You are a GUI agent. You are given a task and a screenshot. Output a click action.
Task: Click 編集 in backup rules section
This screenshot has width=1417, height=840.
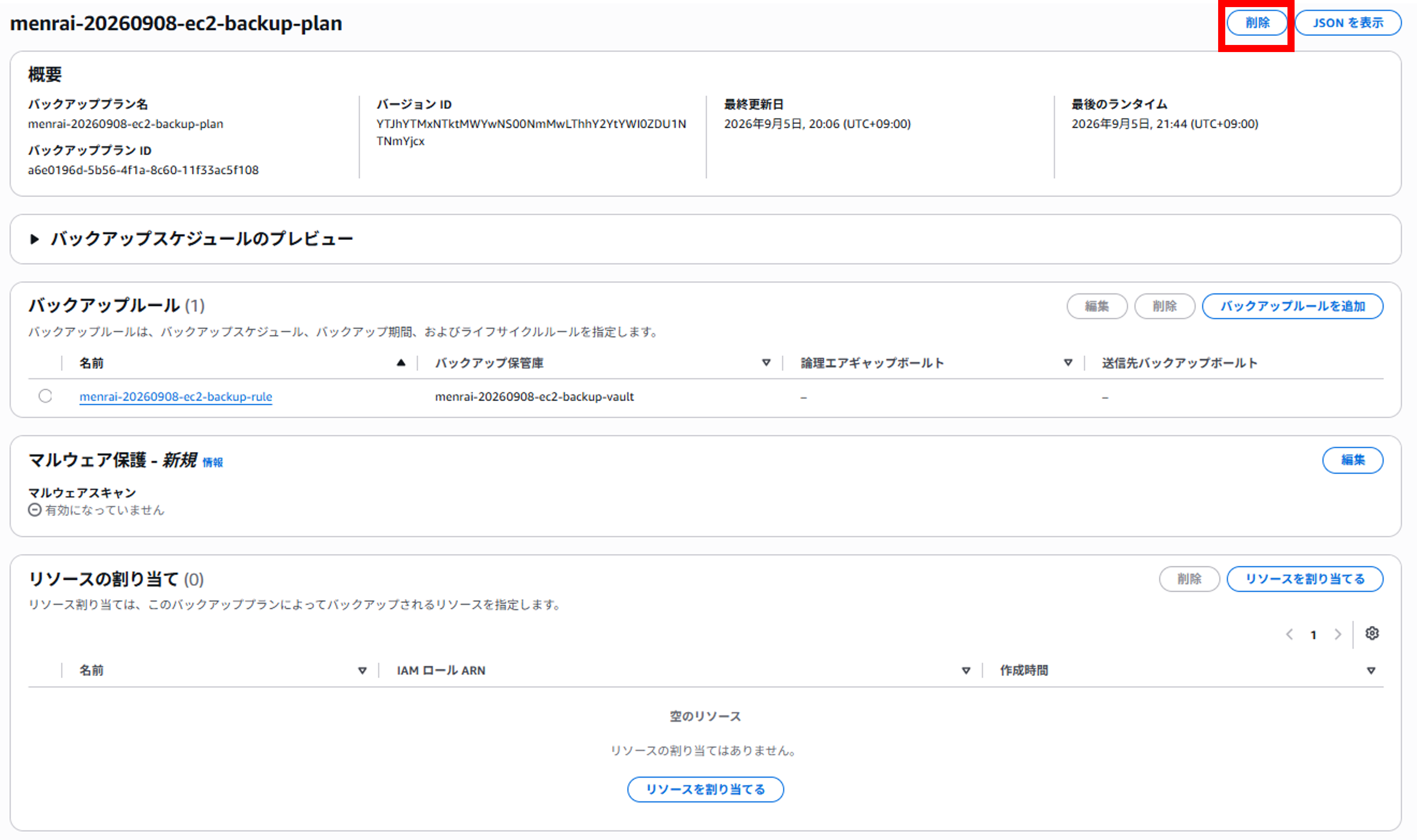(1097, 306)
